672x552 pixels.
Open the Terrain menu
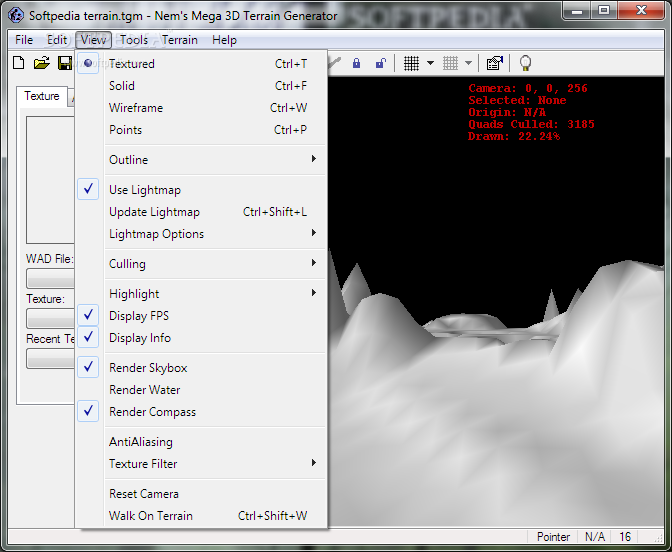(180, 40)
